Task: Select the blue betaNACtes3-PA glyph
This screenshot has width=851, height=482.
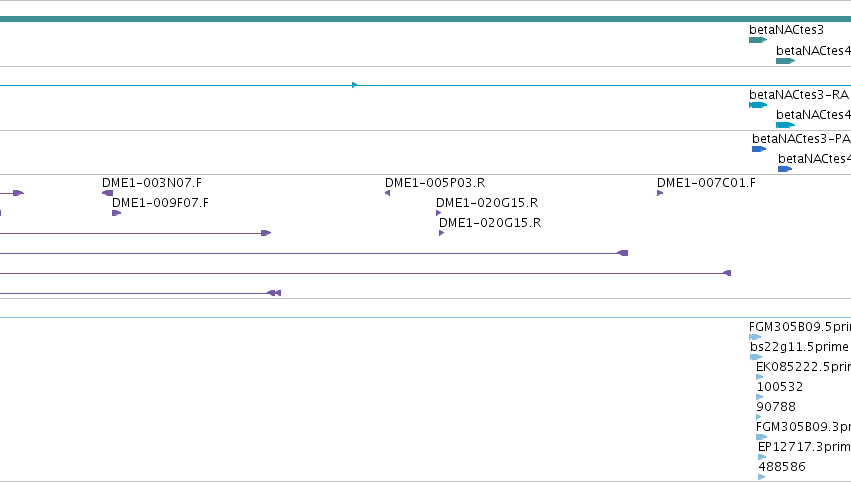Action: pyautogui.click(x=759, y=149)
